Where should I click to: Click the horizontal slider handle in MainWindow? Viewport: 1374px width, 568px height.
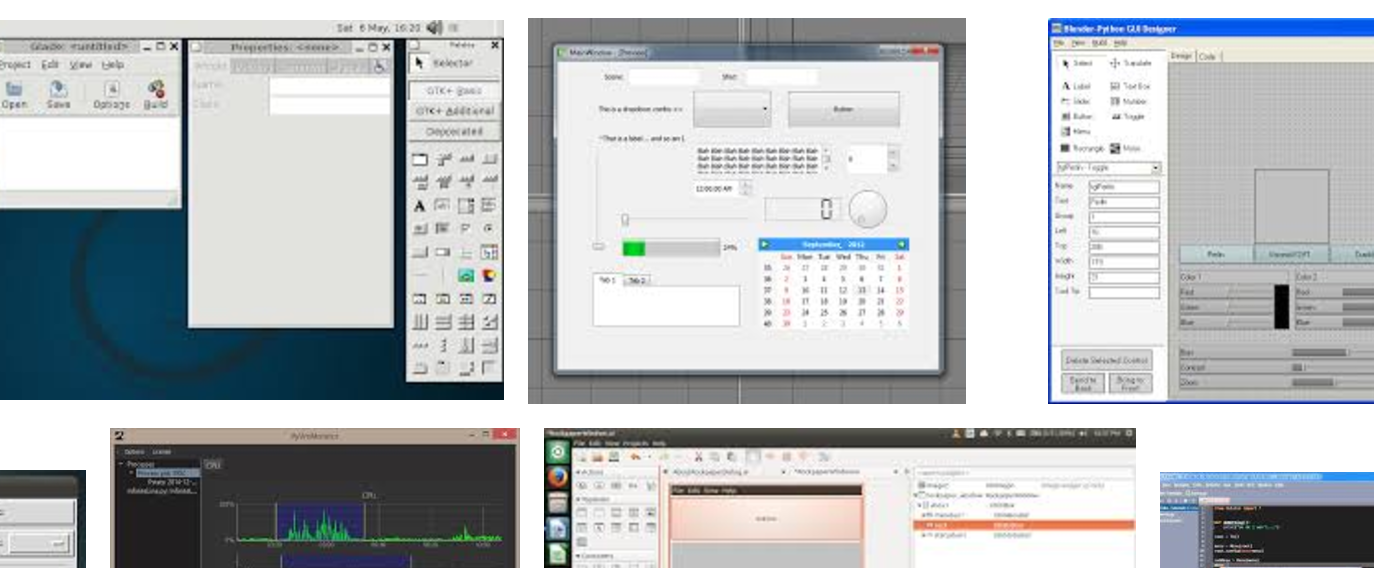click(625, 219)
